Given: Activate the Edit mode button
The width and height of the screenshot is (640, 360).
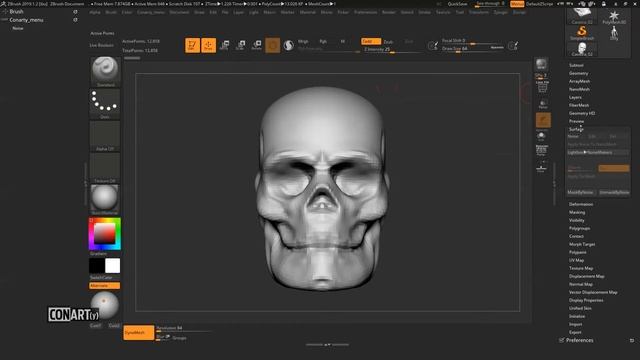Looking at the screenshot, I should point(192,45).
